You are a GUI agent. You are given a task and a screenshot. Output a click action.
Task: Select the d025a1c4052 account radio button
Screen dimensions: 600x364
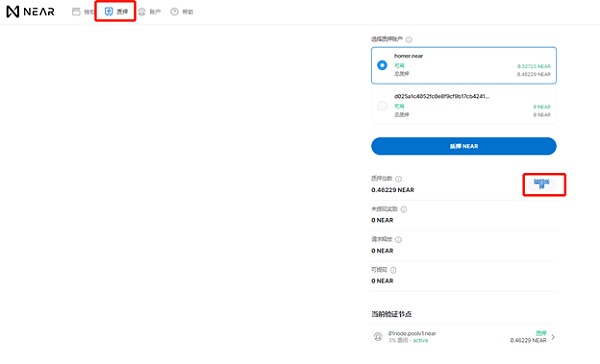382,106
